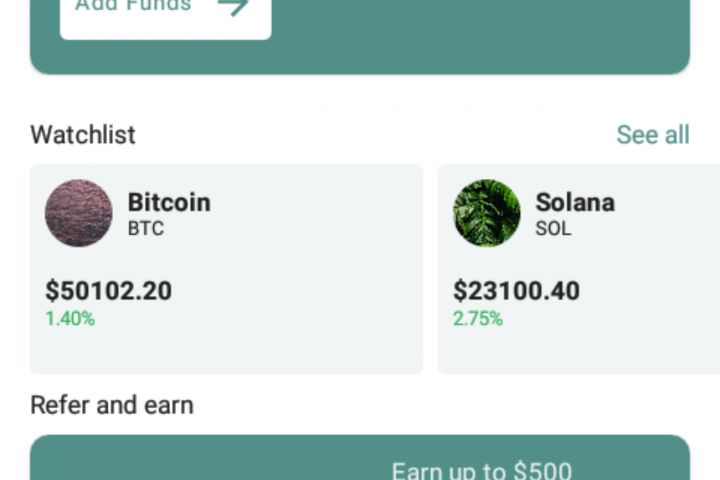Select the Bitcoin name label
The height and width of the screenshot is (480, 720).
(x=169, y=202)
